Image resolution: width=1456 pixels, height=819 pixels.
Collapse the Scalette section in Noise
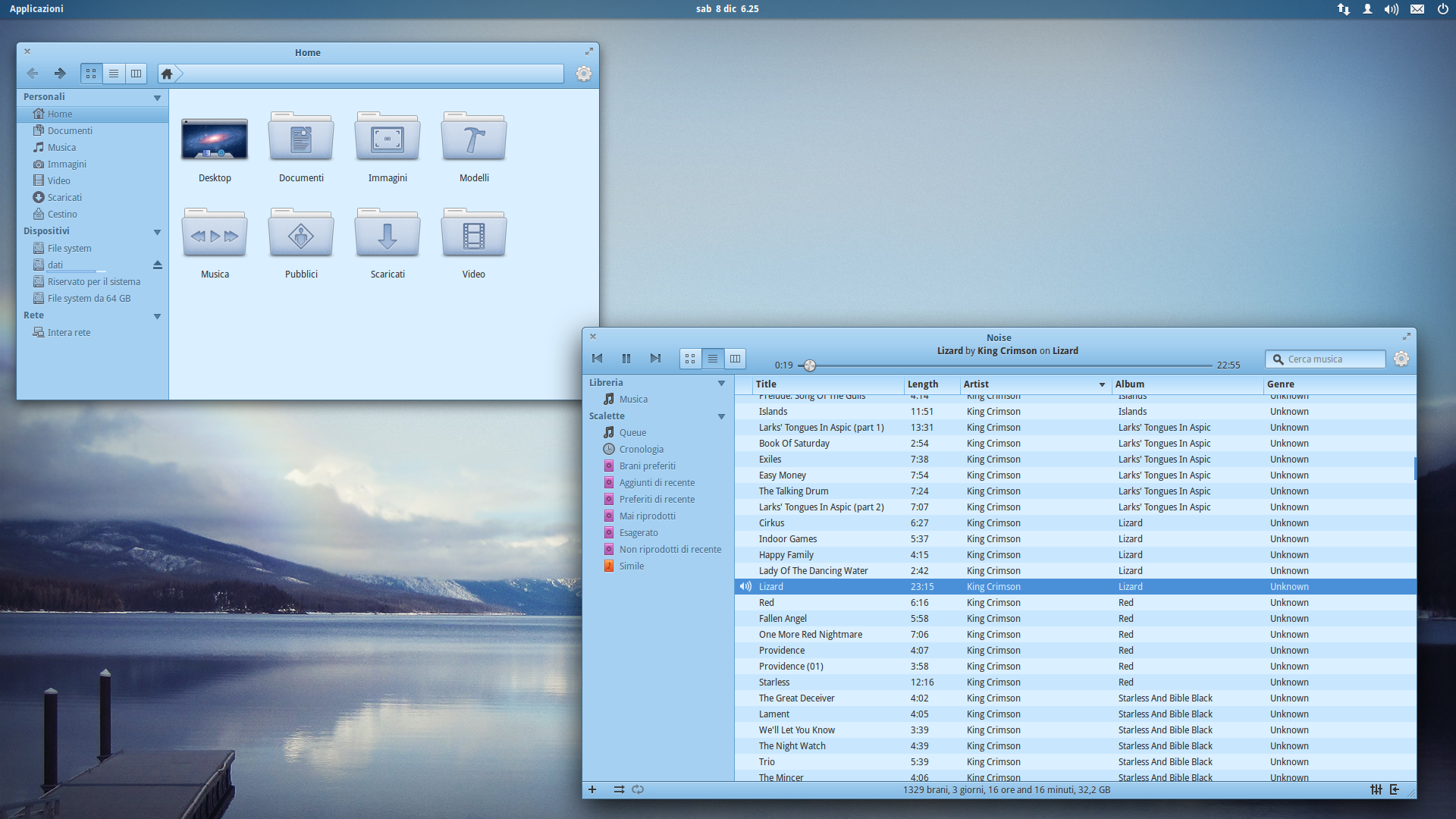721,416
